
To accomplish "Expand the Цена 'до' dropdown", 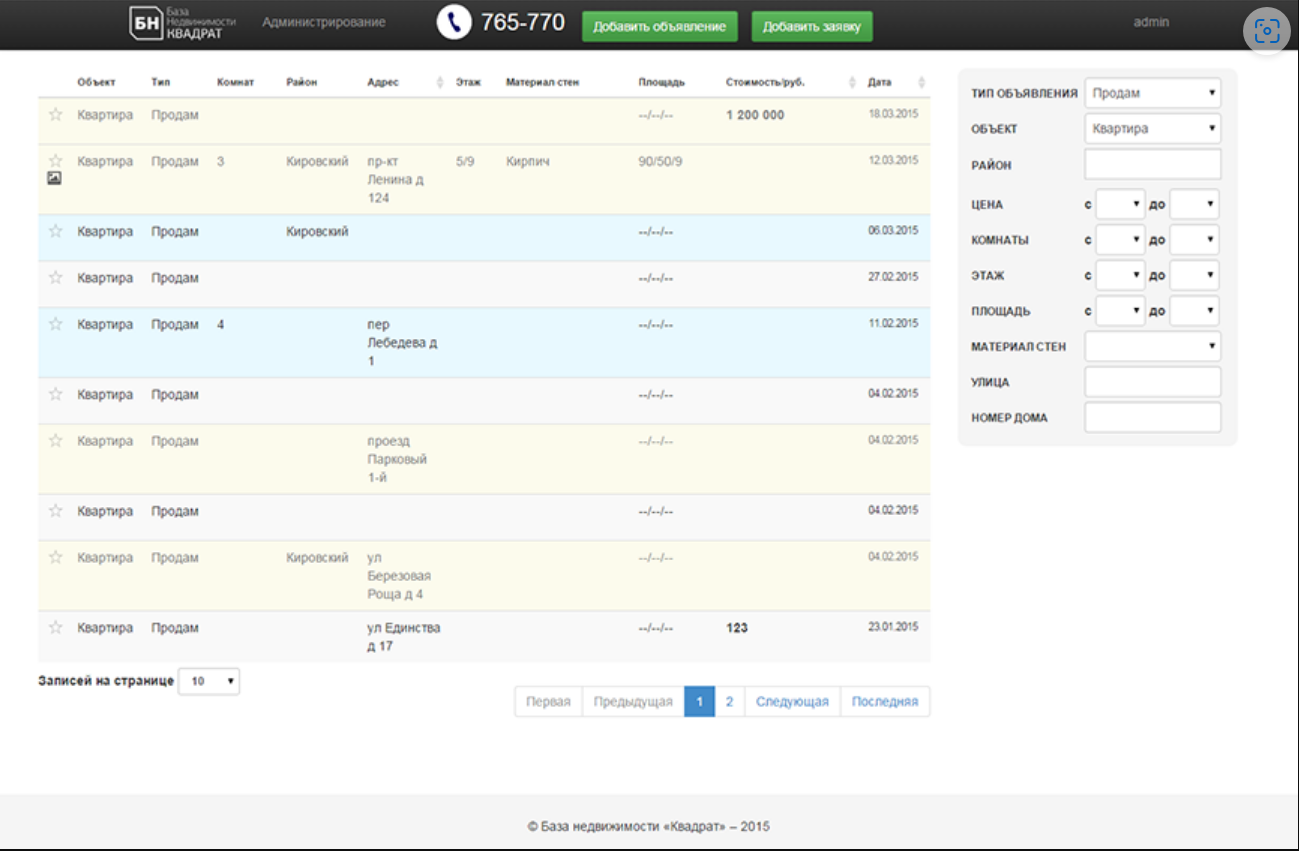I will point(1194,204).
